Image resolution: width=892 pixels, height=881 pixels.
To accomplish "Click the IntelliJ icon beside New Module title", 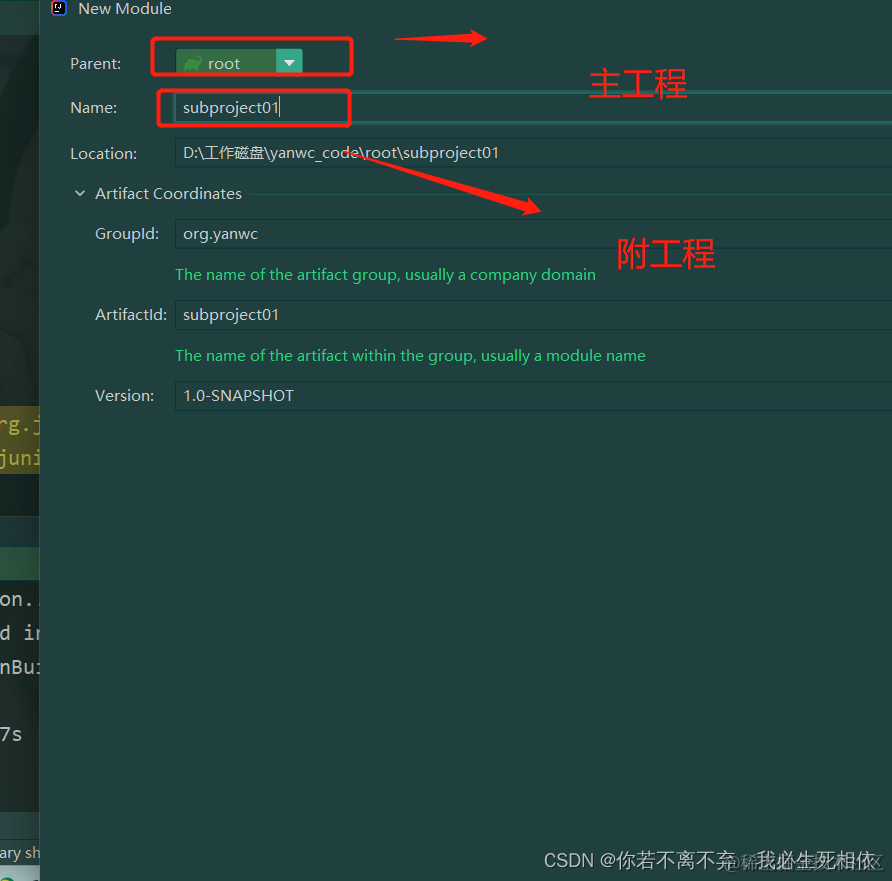I will pyautogui.click(x=59, y=8).
